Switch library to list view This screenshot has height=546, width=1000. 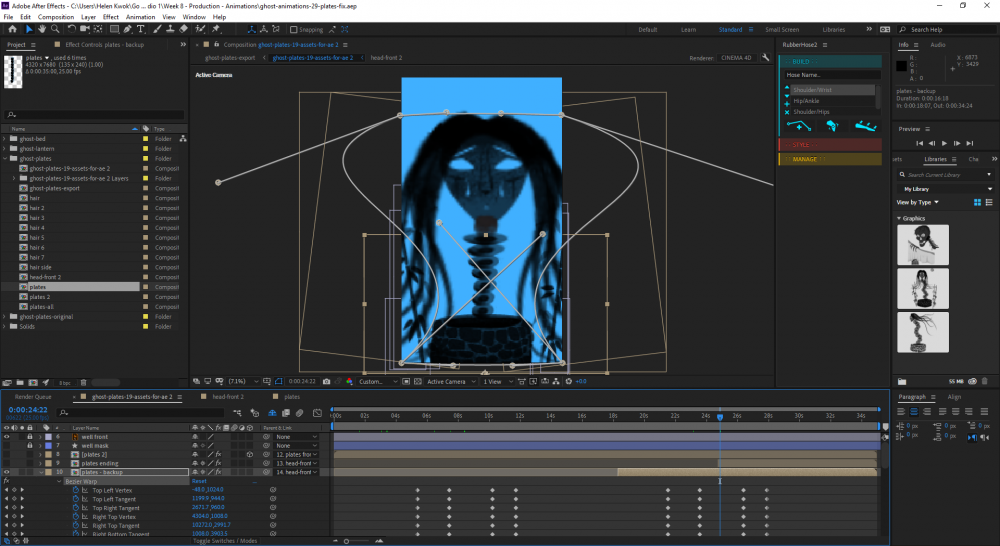coord(989,202)
